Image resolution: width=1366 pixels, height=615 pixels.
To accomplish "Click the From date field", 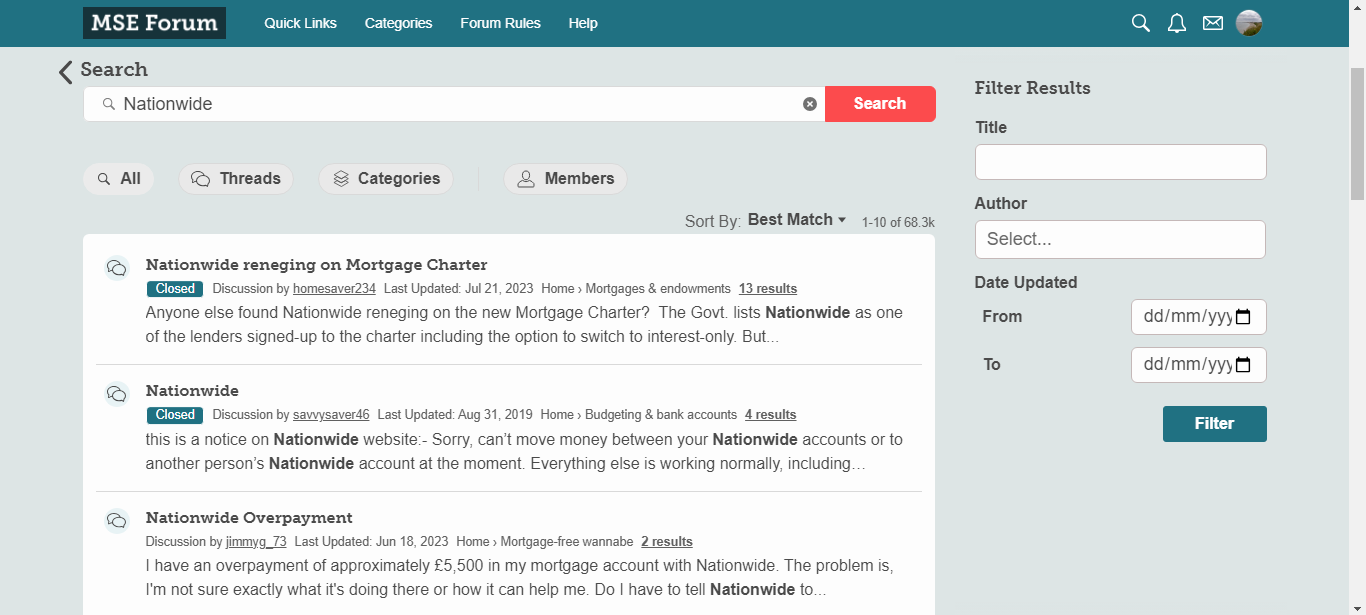I will (1199, 317).
